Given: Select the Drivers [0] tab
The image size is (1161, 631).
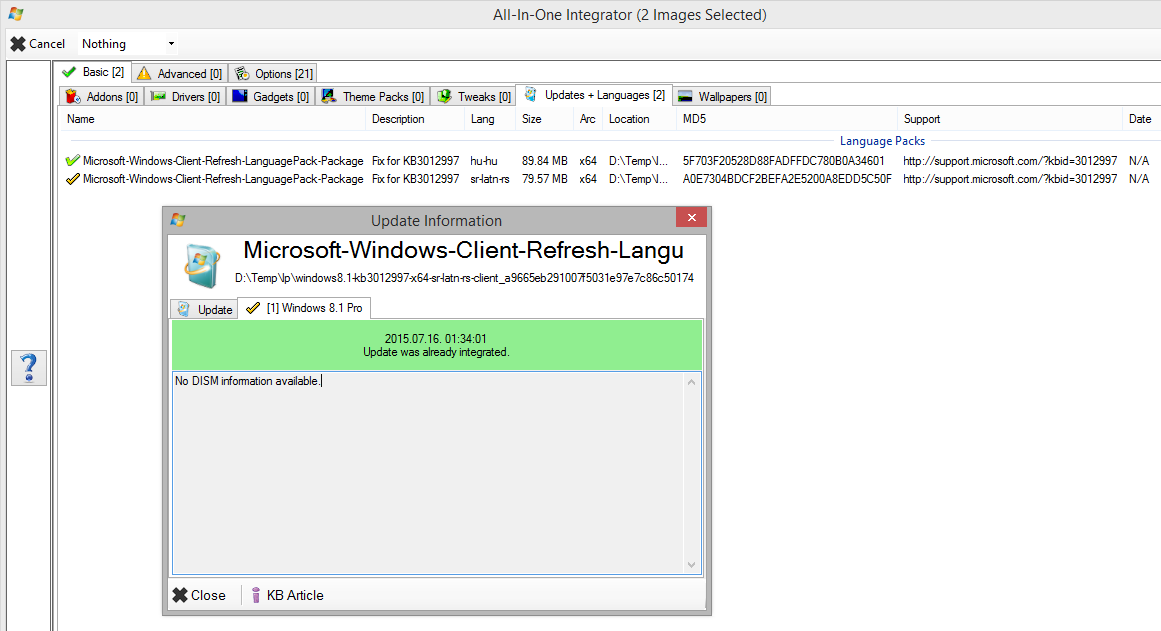Looking at the screenshot, I should [186, 97].
